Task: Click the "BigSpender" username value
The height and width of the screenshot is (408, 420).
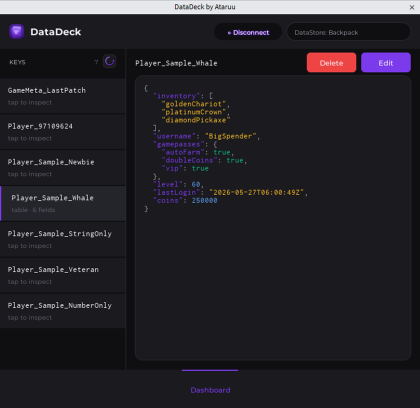Action: click(230, 136)
